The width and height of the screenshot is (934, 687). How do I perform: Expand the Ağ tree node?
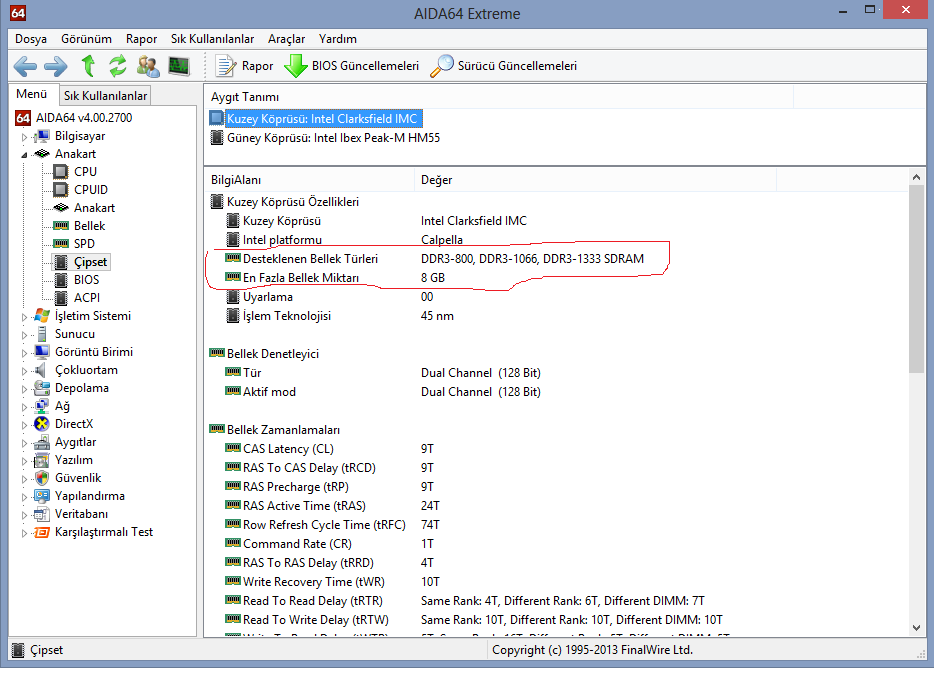(24, 407)
